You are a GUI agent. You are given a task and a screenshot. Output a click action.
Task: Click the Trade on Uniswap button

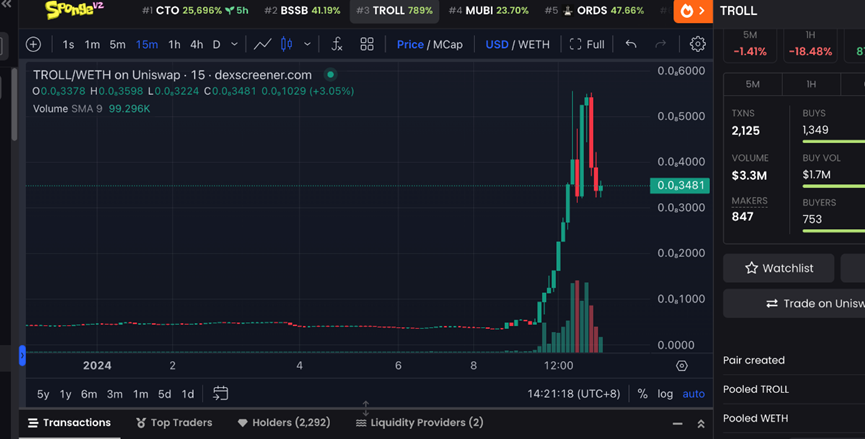(x=794, y=304)
